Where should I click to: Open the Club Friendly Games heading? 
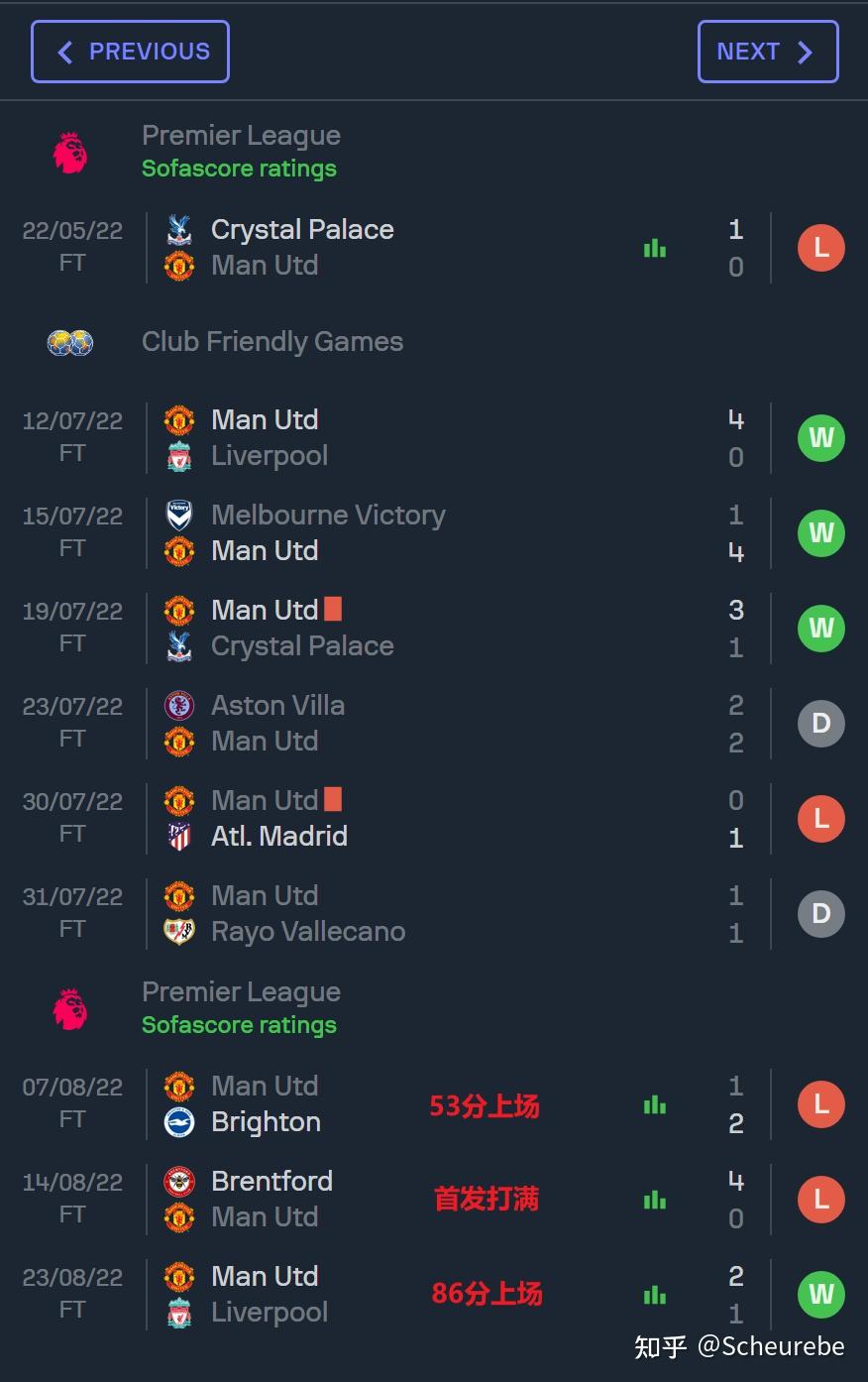pos(272,342)
